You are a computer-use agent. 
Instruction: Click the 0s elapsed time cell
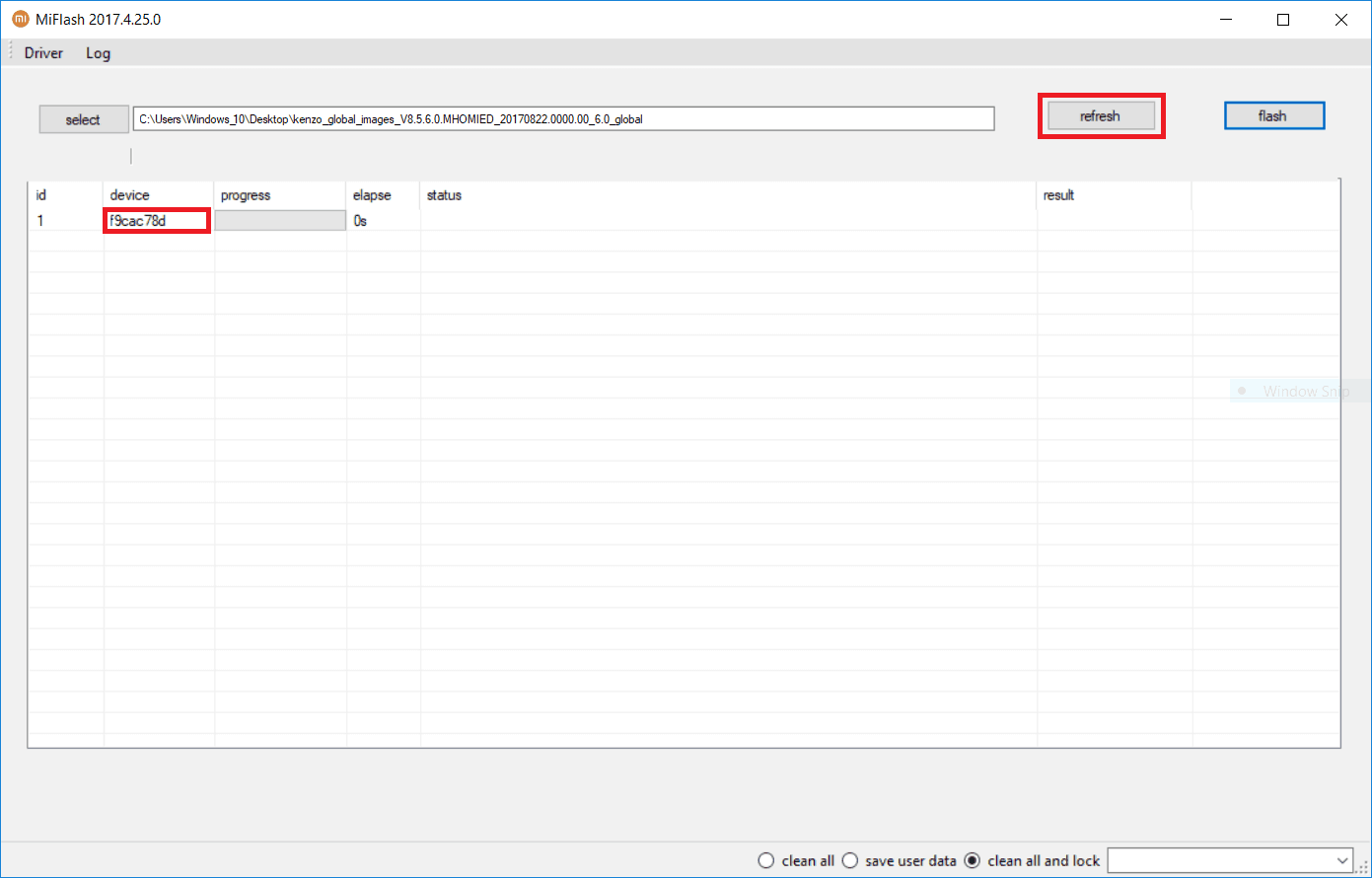coord(383,221)
